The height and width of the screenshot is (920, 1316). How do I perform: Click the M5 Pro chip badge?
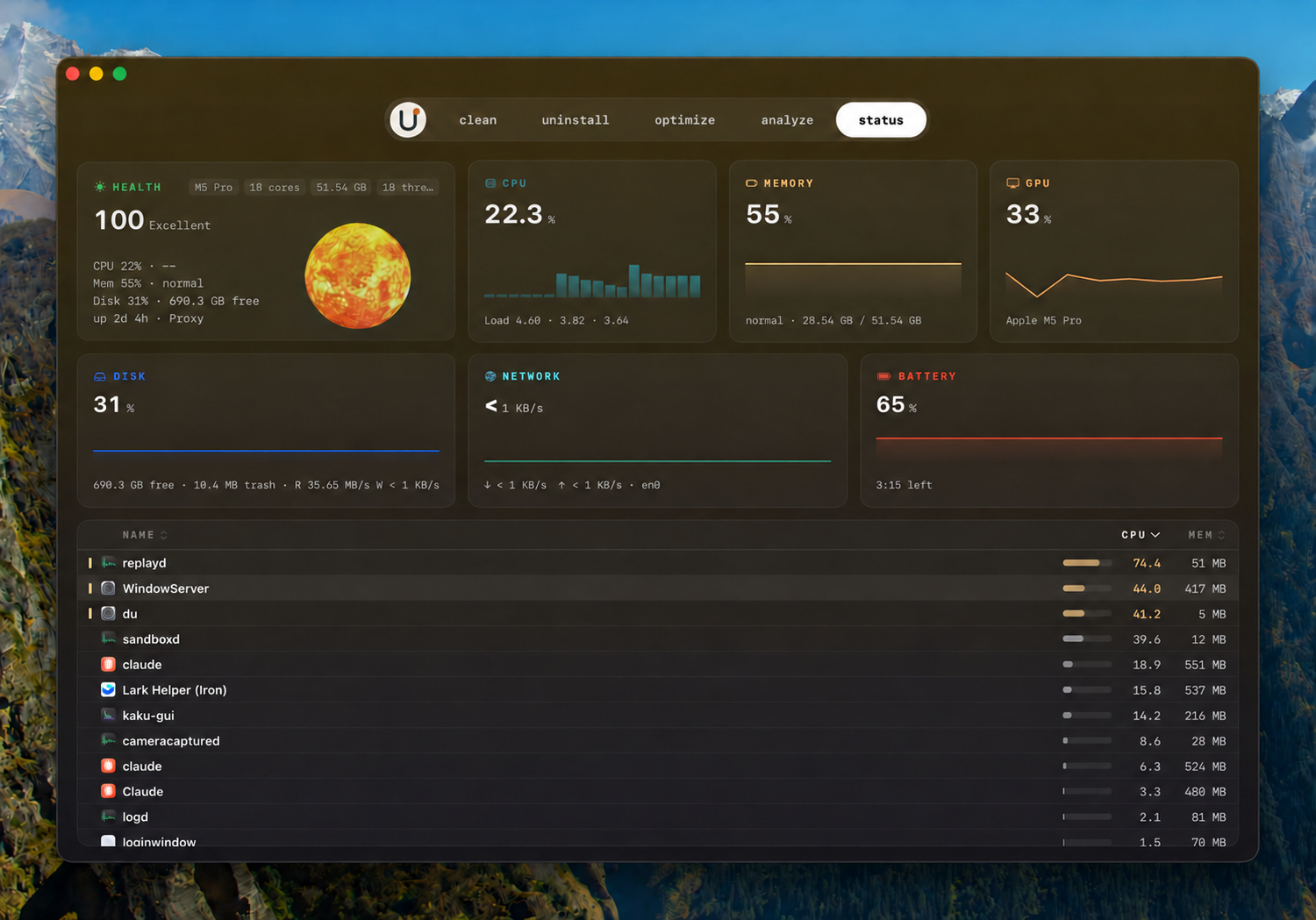[213, 188]
